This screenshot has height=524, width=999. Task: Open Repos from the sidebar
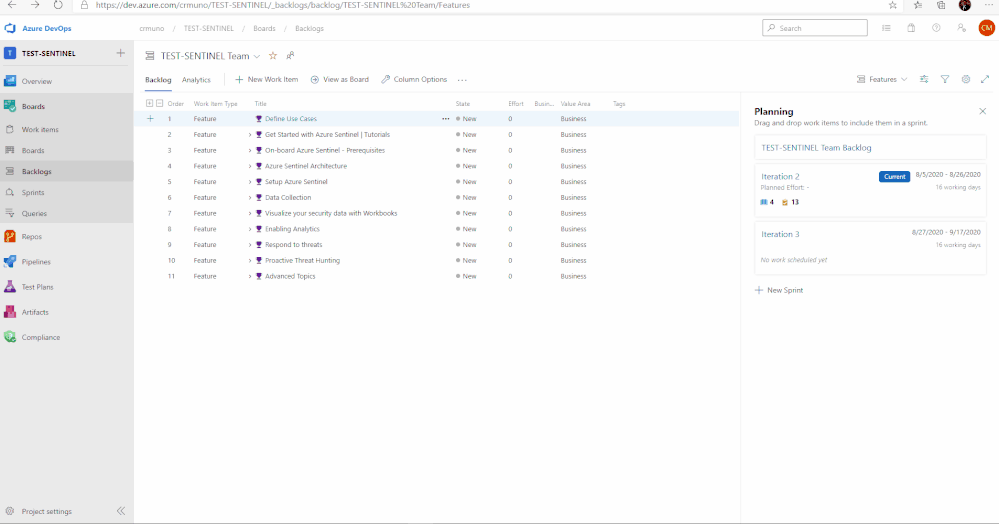click(x=31, y=237)
